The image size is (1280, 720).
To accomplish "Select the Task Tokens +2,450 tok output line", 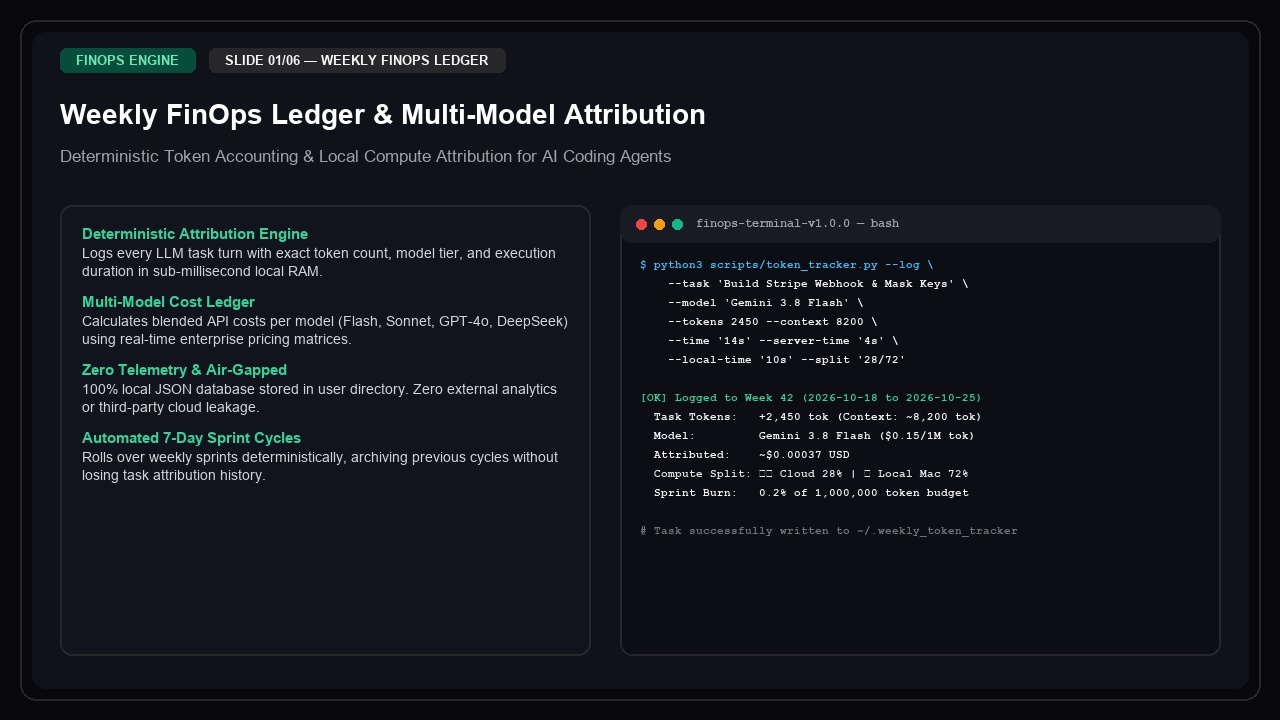I will pos(818,417).
